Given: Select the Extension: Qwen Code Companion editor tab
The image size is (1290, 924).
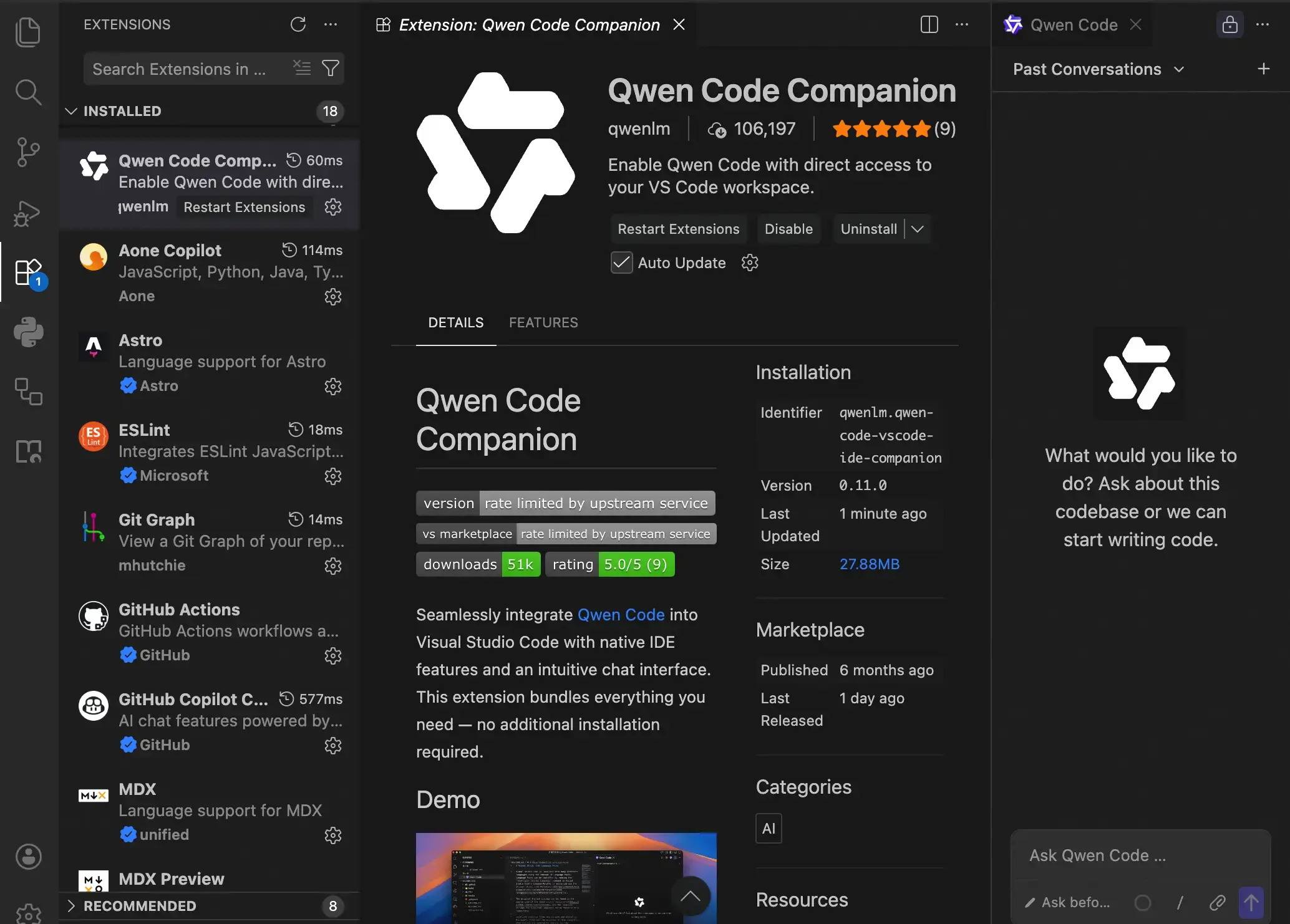Looking at the screenshot, I should point(529,24).
